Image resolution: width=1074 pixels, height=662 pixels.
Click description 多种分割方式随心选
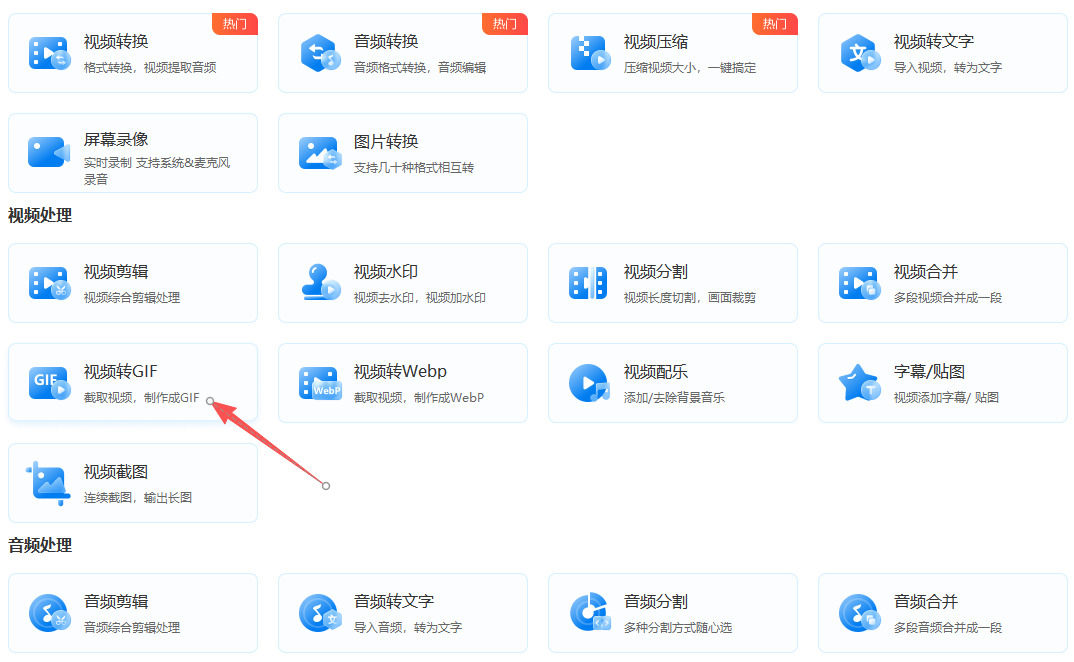677,628
